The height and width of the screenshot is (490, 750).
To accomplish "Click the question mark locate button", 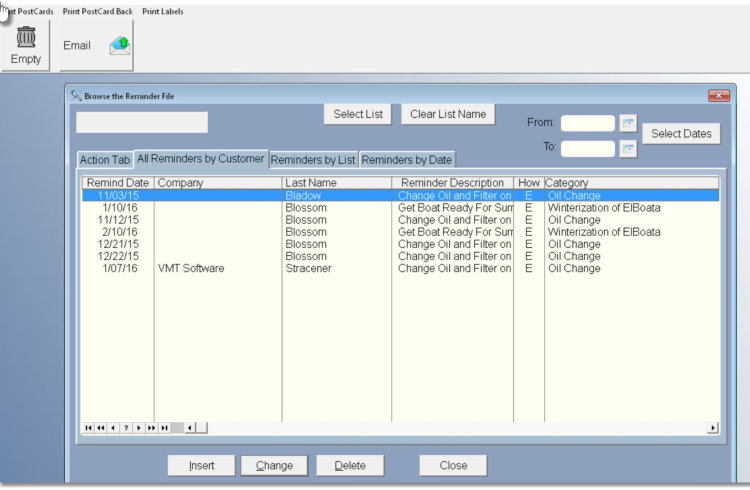I will (x=126, y=428).
